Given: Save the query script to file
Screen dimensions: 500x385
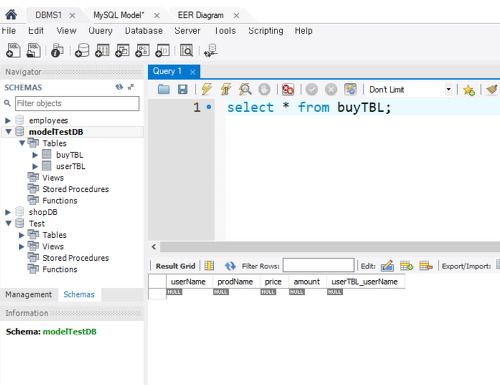Looking at the screenshot, I should pyautogui.click(x=182, y=89).
